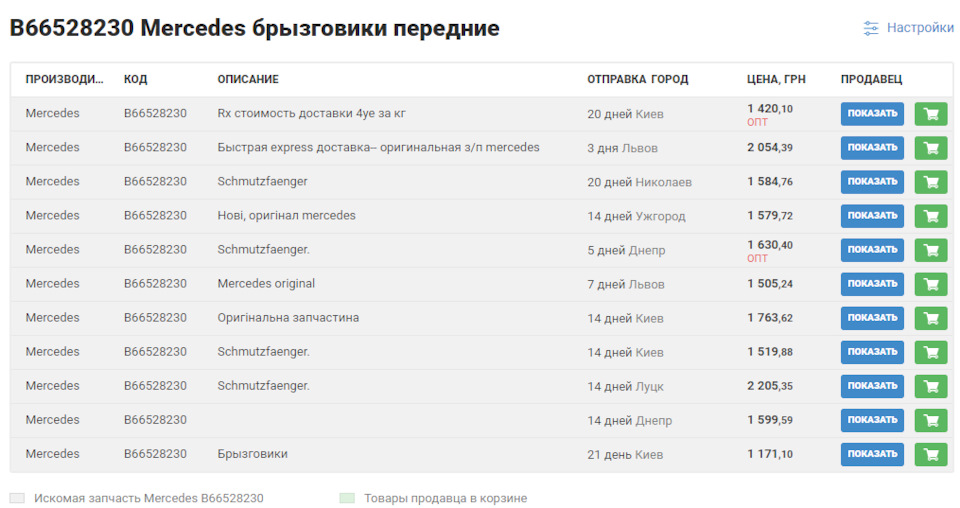The width and height of the screenshot is (960, 508).
Task: Add the 1 171,10 Киев offer to cart
Action: pyautogui.click(x=931, y=454)
